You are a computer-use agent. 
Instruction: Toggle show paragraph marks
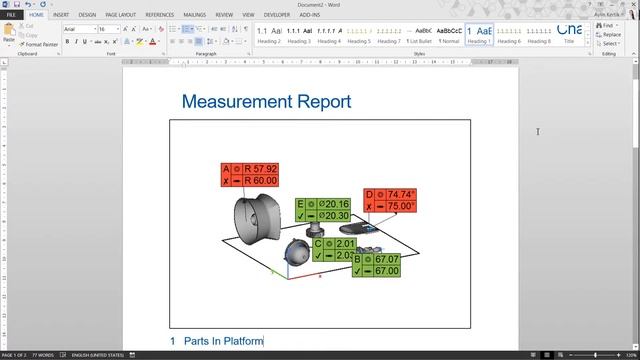click(x=246, y=29)
